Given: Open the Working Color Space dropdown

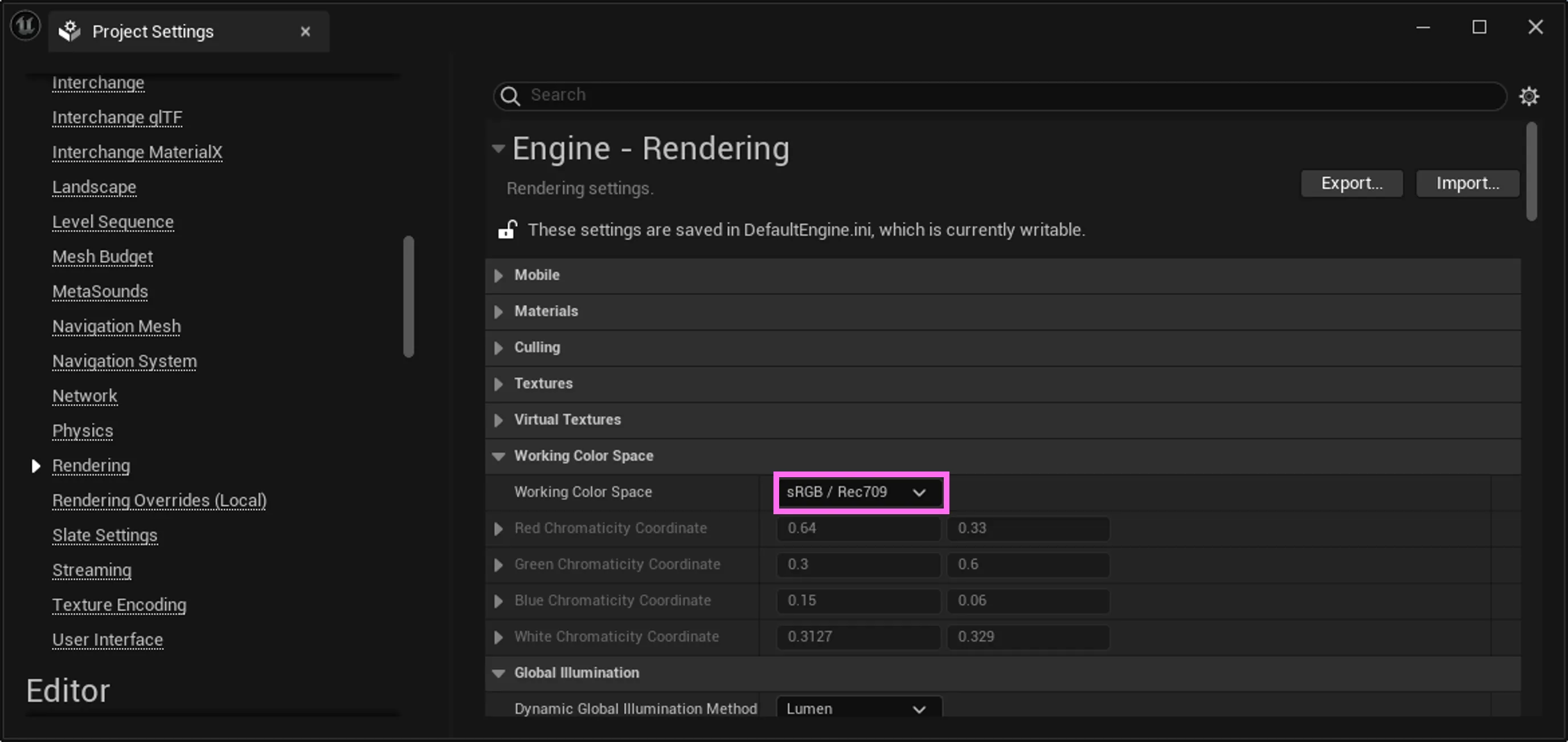Looking at the screenshot, I should point(859,492).
